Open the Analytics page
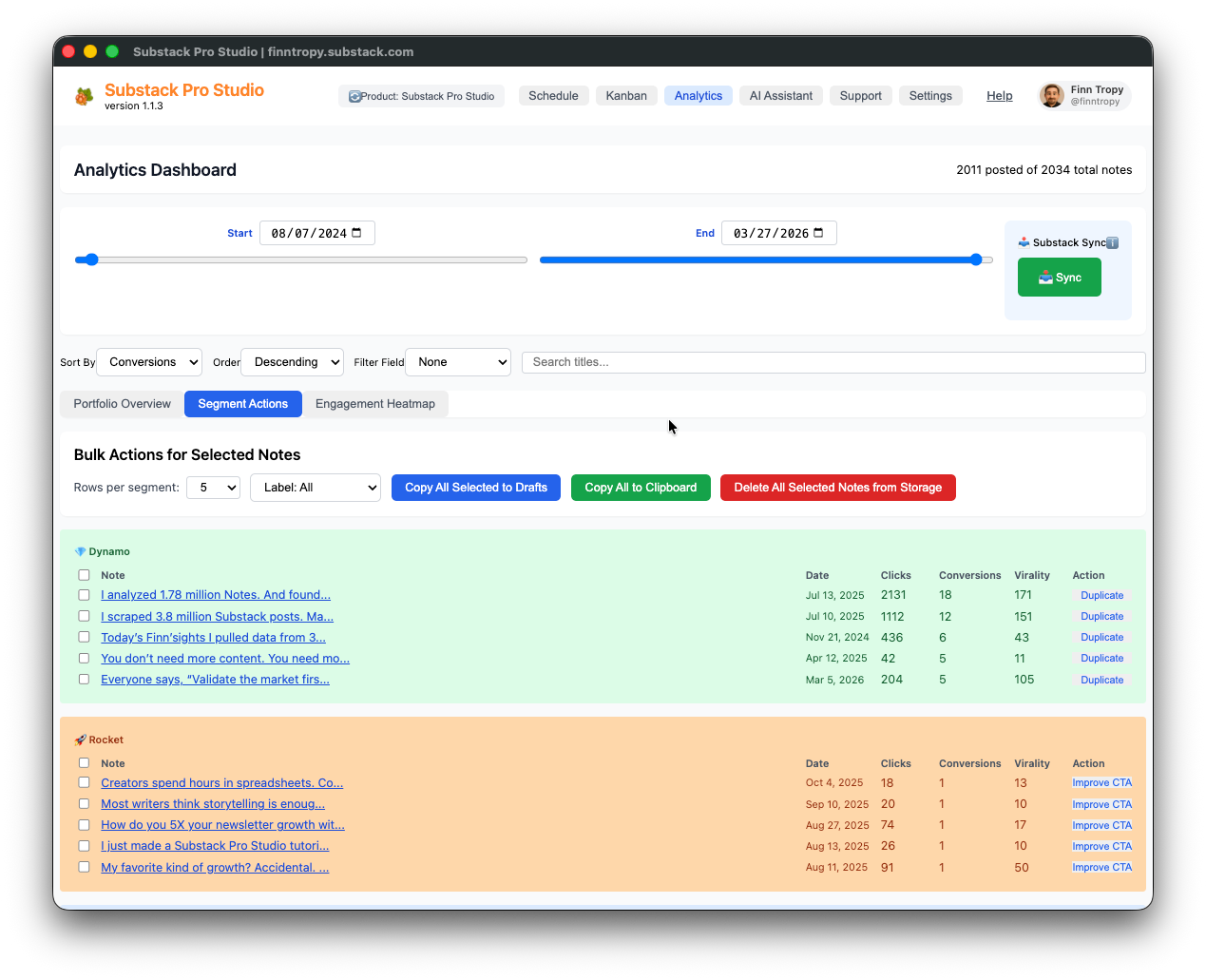Viewport: 1206px width, 980px height. coord(699,96)
